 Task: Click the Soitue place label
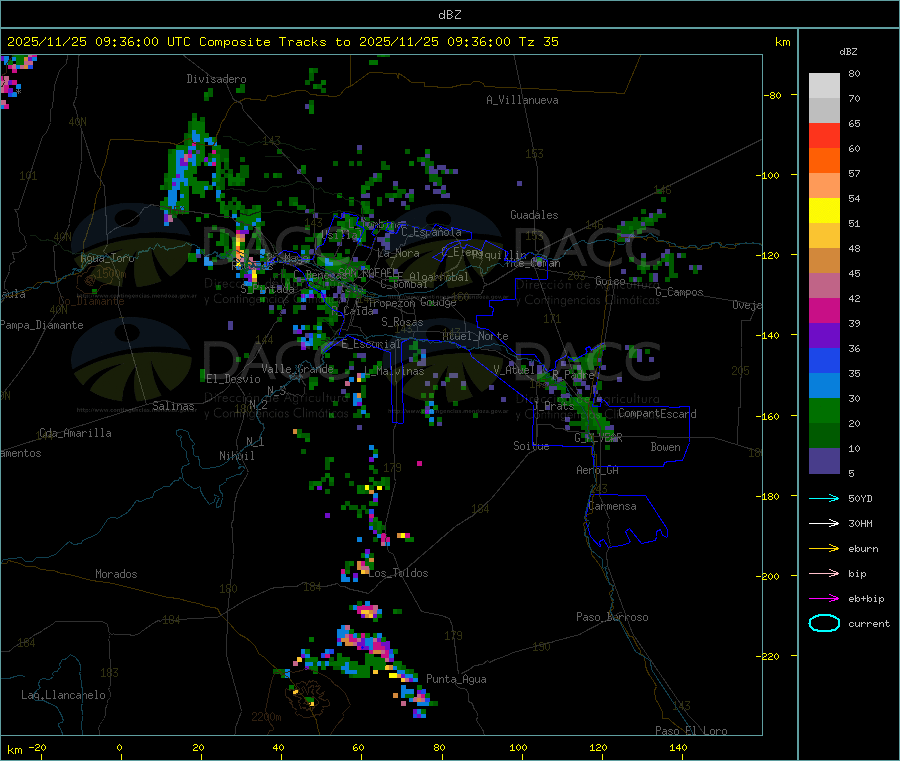point(531,446)
